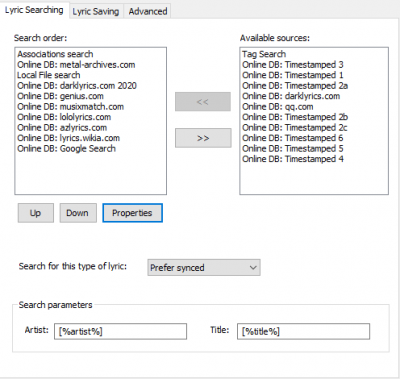The width and height of the screenshot is (400, 379).
Task: Select Local File search entry
Action: coord(49,75)
